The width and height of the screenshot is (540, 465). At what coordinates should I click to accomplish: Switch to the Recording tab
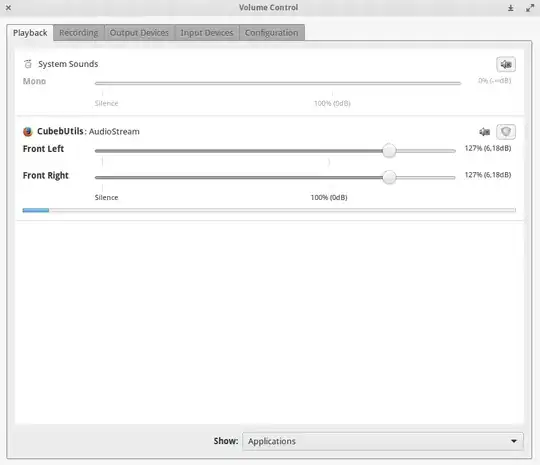pyautogui.click(x=79, y=33)
